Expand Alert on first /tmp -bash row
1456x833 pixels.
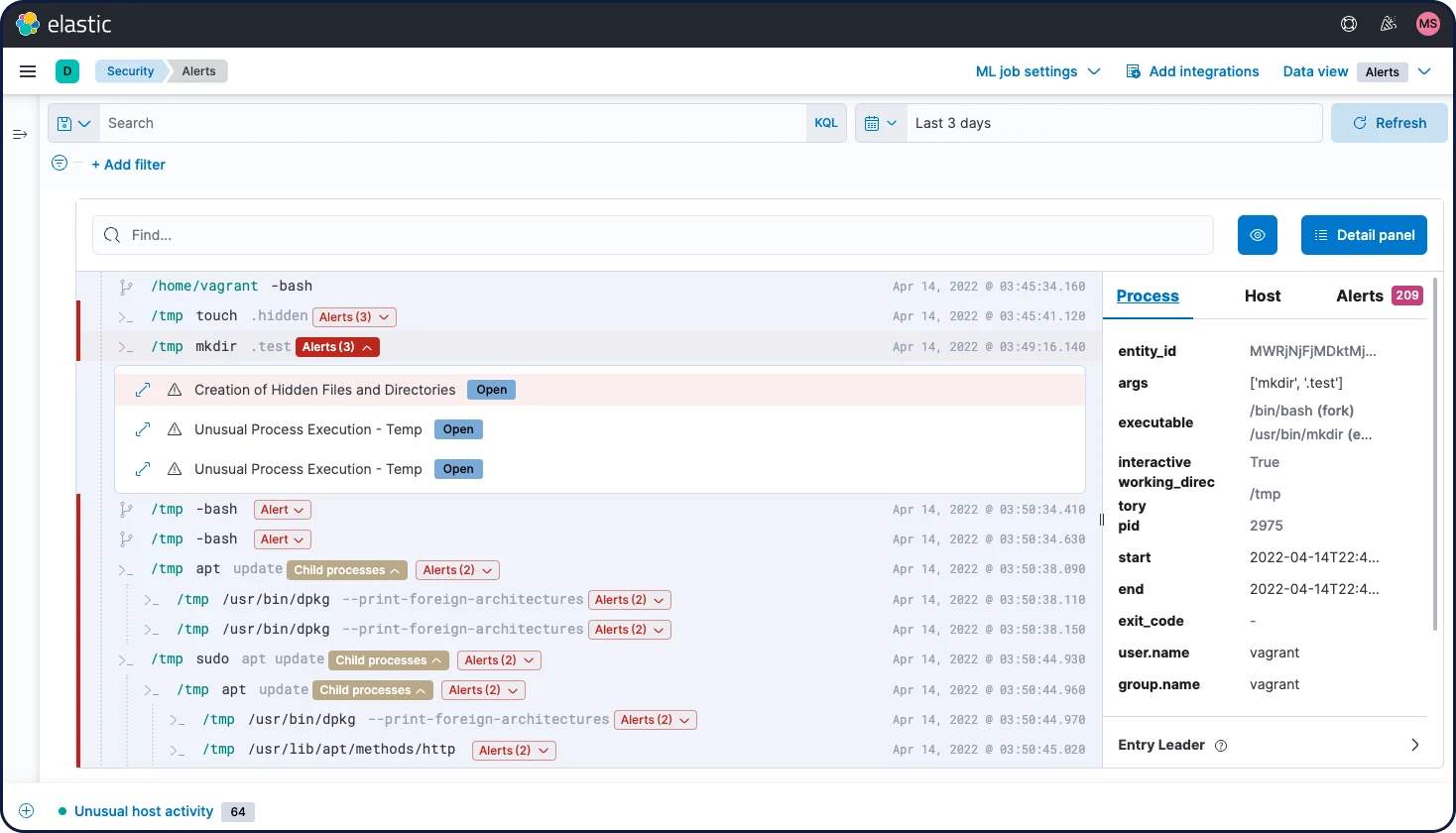coord(283,510)
